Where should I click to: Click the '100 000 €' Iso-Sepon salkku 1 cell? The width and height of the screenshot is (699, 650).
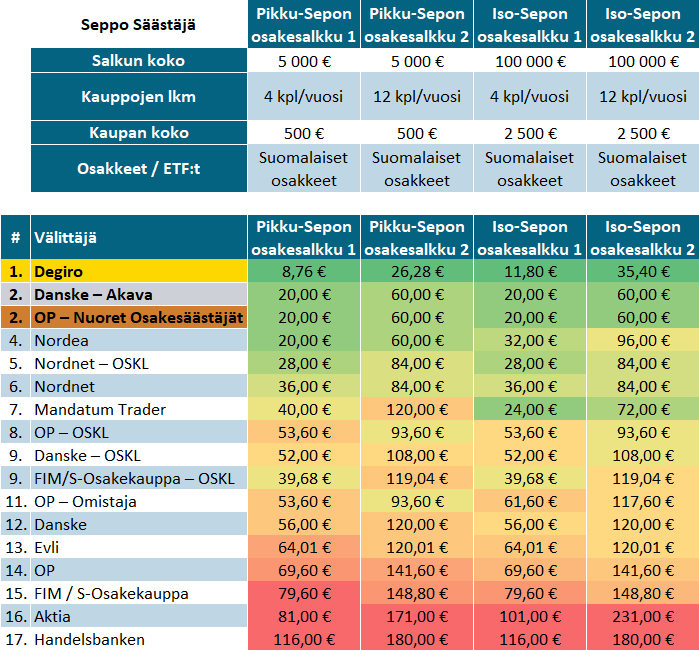(x=530, y=61)
